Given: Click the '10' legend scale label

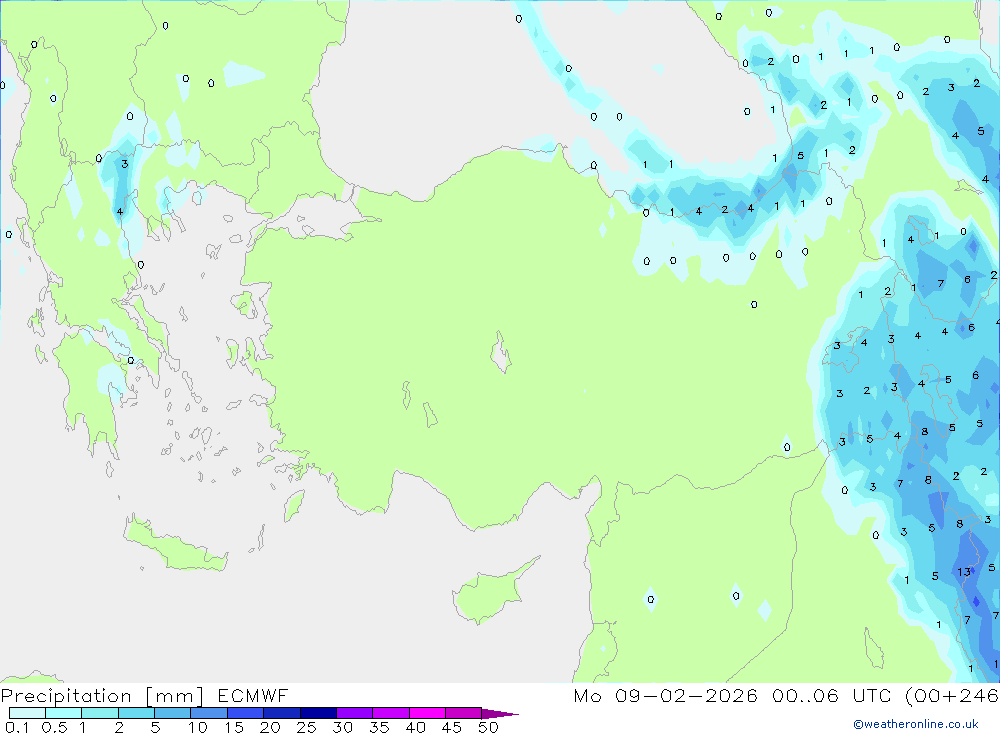Looking at the screenshot, I should click(198, 727).
